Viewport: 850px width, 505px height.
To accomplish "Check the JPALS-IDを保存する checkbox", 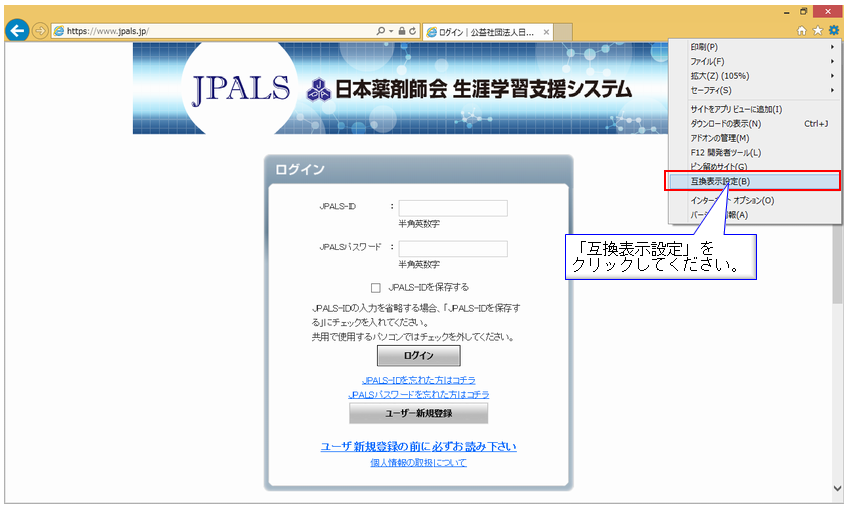I will tap(376, 288).
